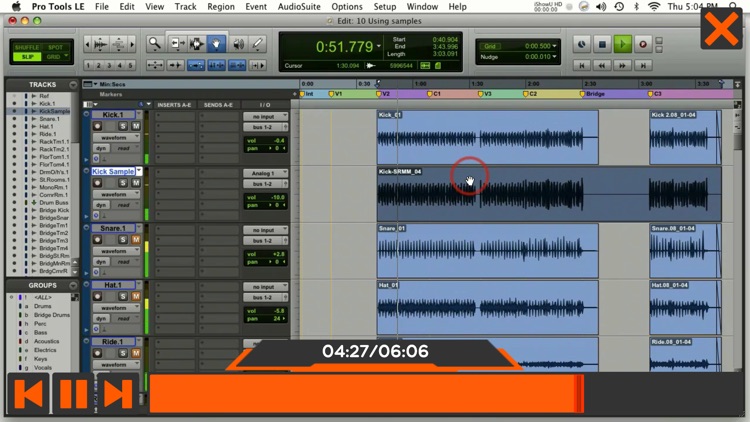Viewport: 750px width, 422px height.
Task: Open the Setup menu
Action: (385, 7)
